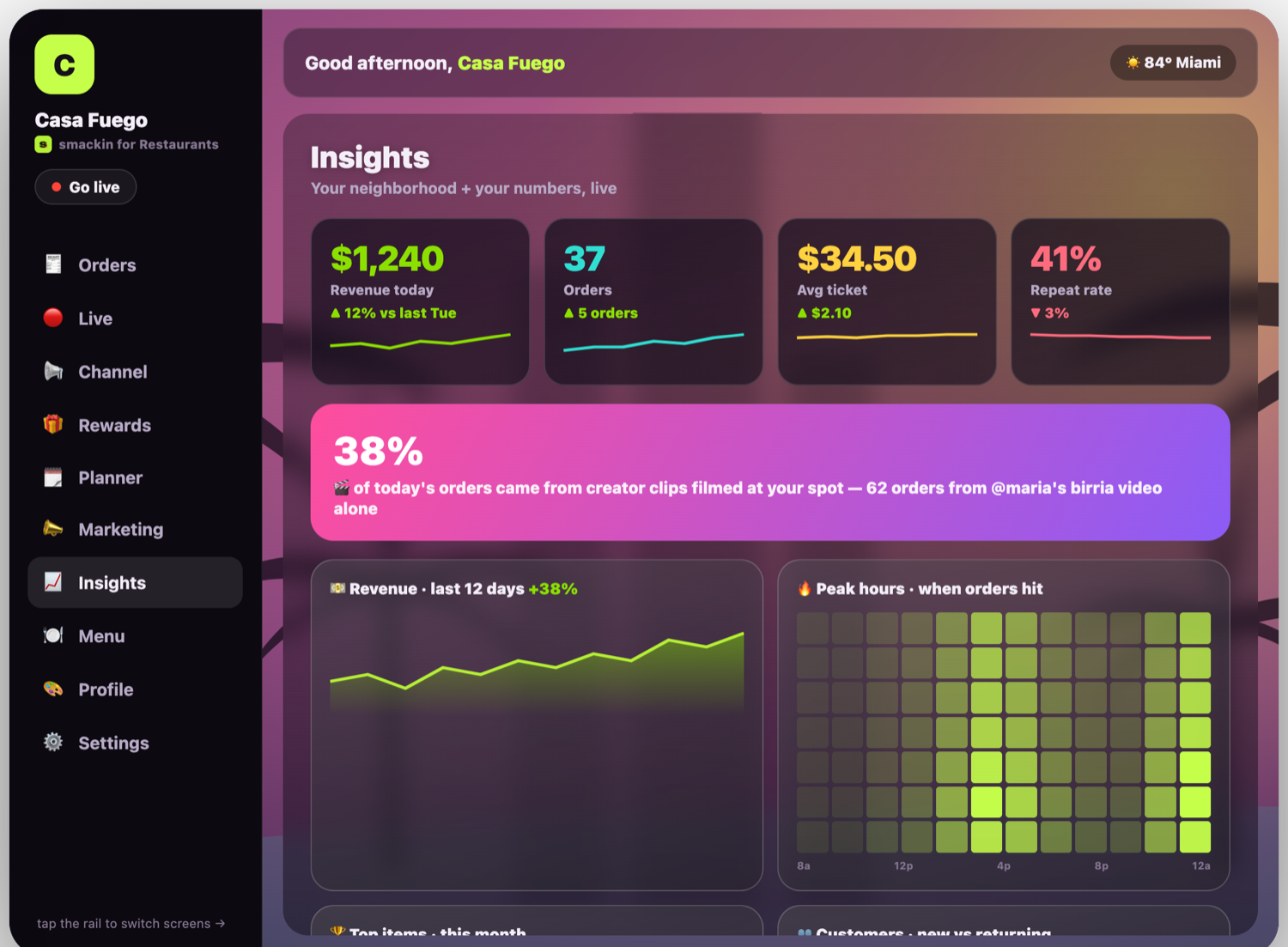
Task: Open the Orders screen
Action: (135, 264)
